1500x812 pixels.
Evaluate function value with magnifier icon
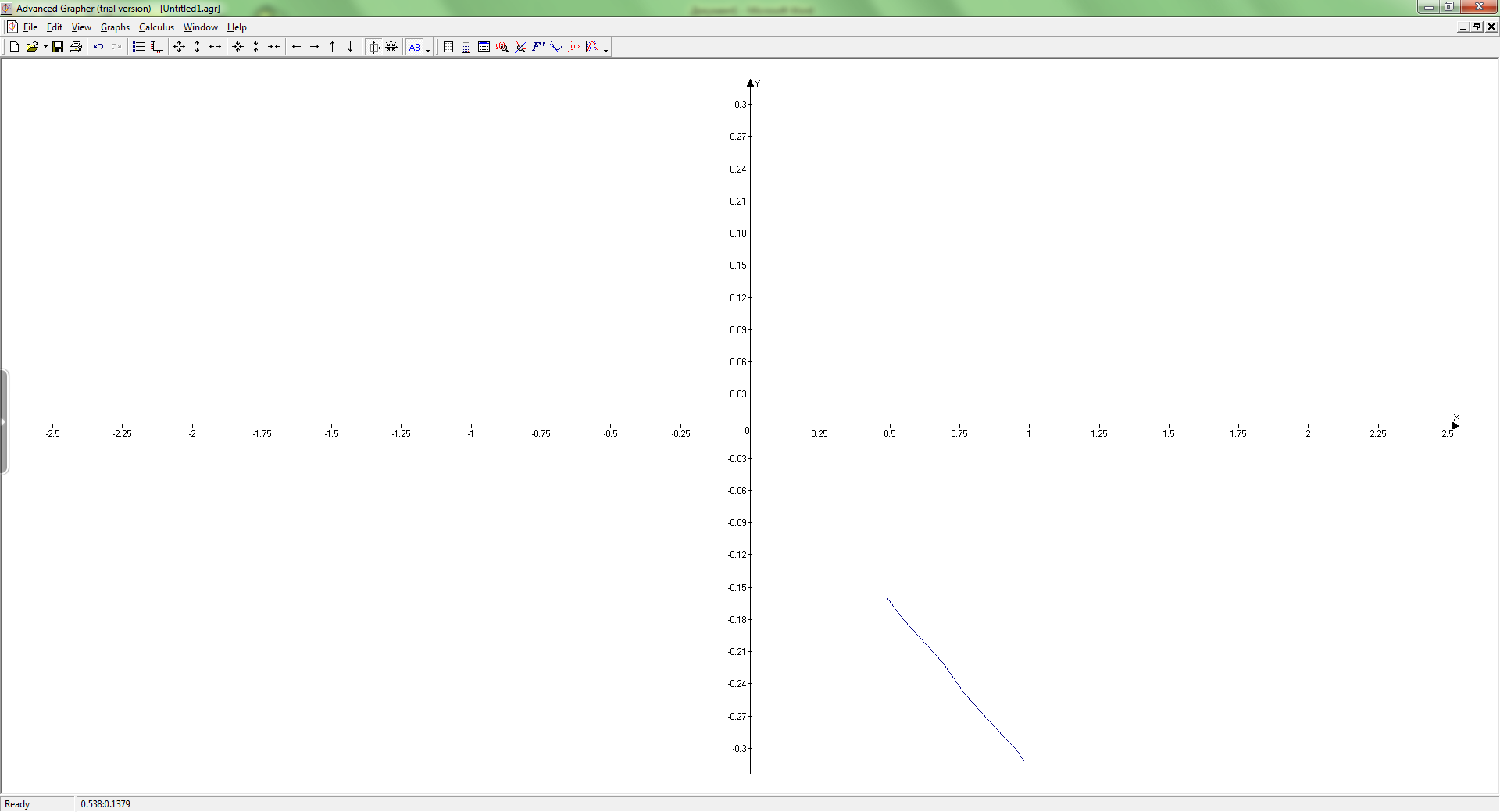coord(502,47)
